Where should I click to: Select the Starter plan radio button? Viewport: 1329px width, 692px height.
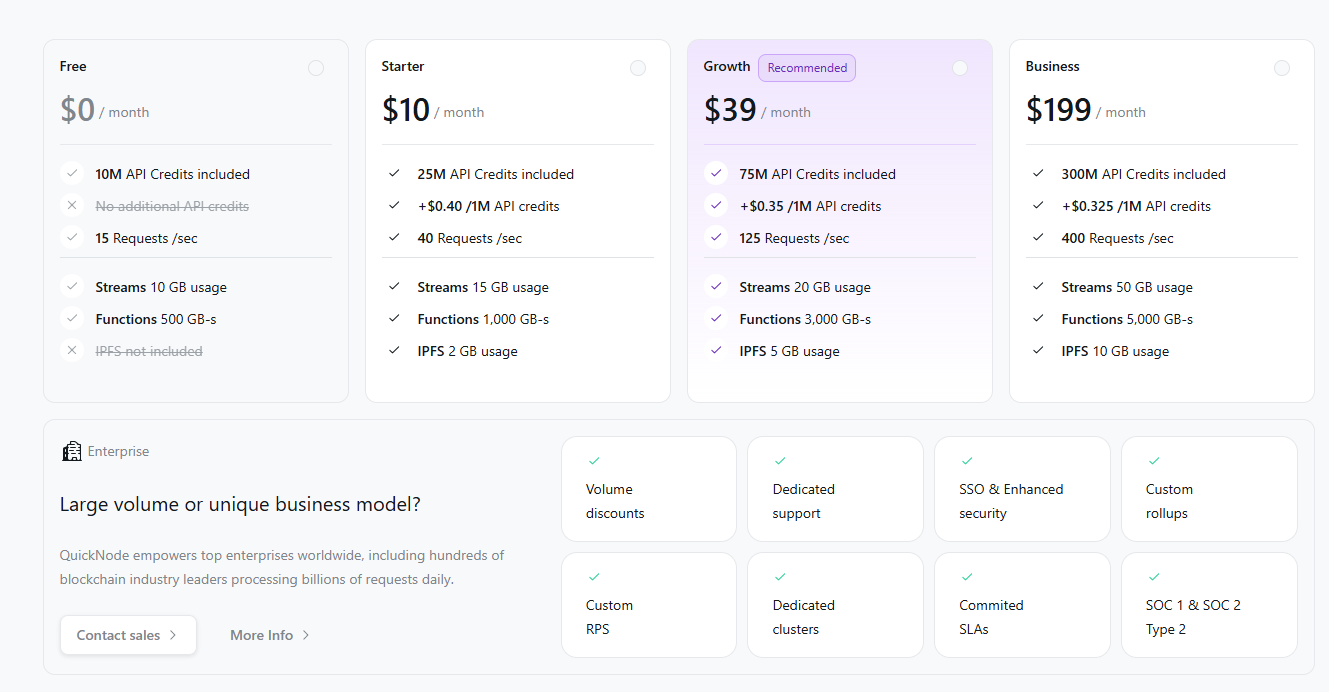[x=638, y=68]
